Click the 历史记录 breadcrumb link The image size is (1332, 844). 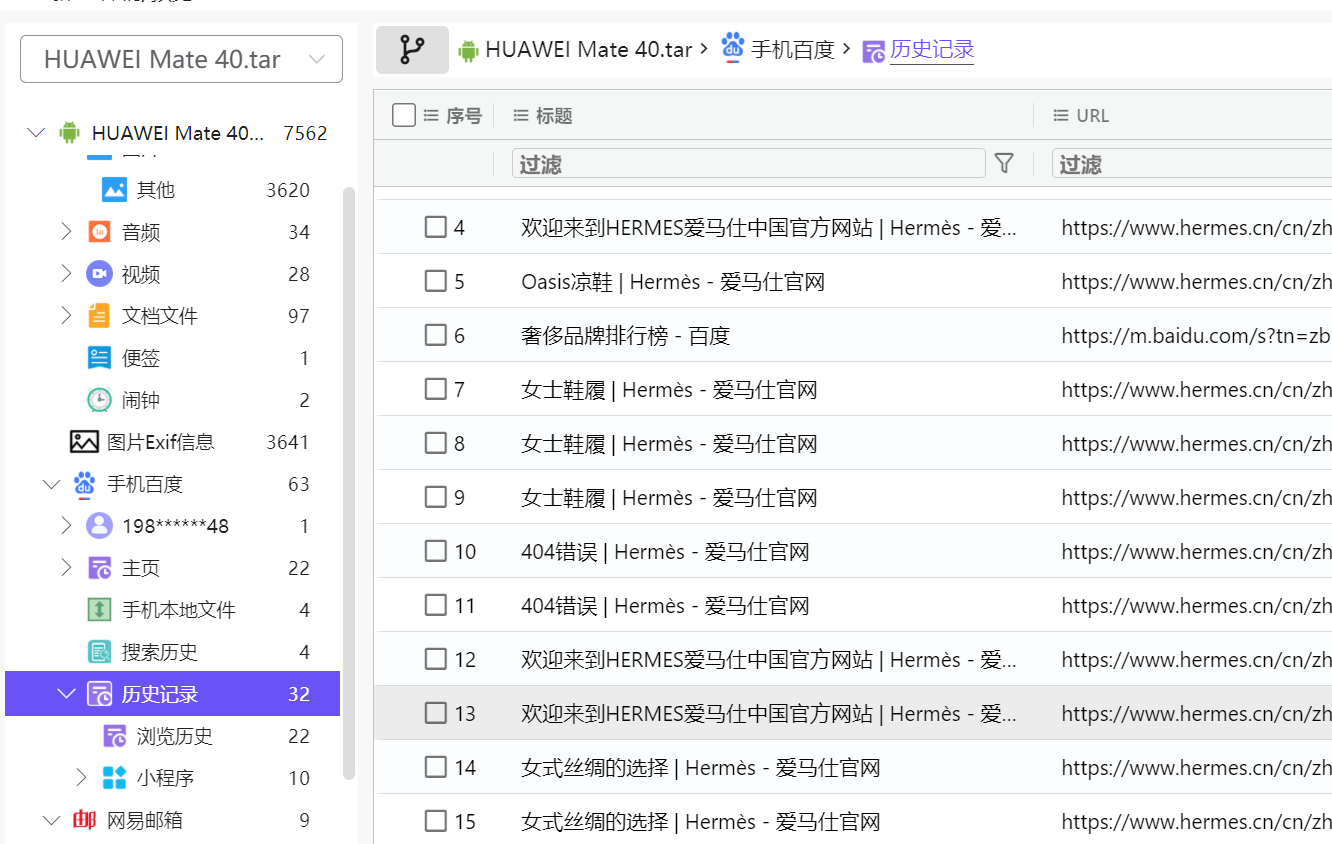931,50
